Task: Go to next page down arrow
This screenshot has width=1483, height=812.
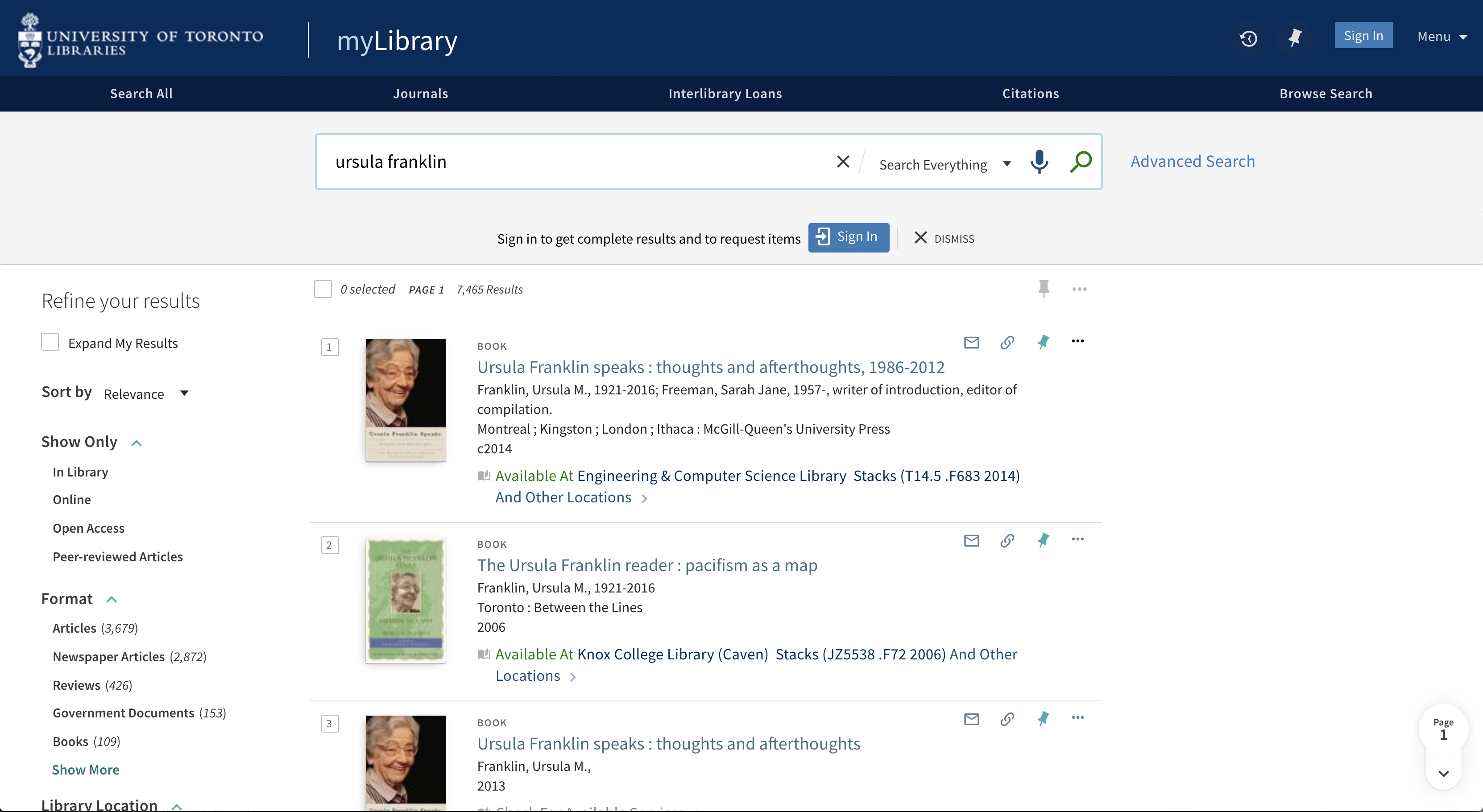Action: [x=1443, y=774]
